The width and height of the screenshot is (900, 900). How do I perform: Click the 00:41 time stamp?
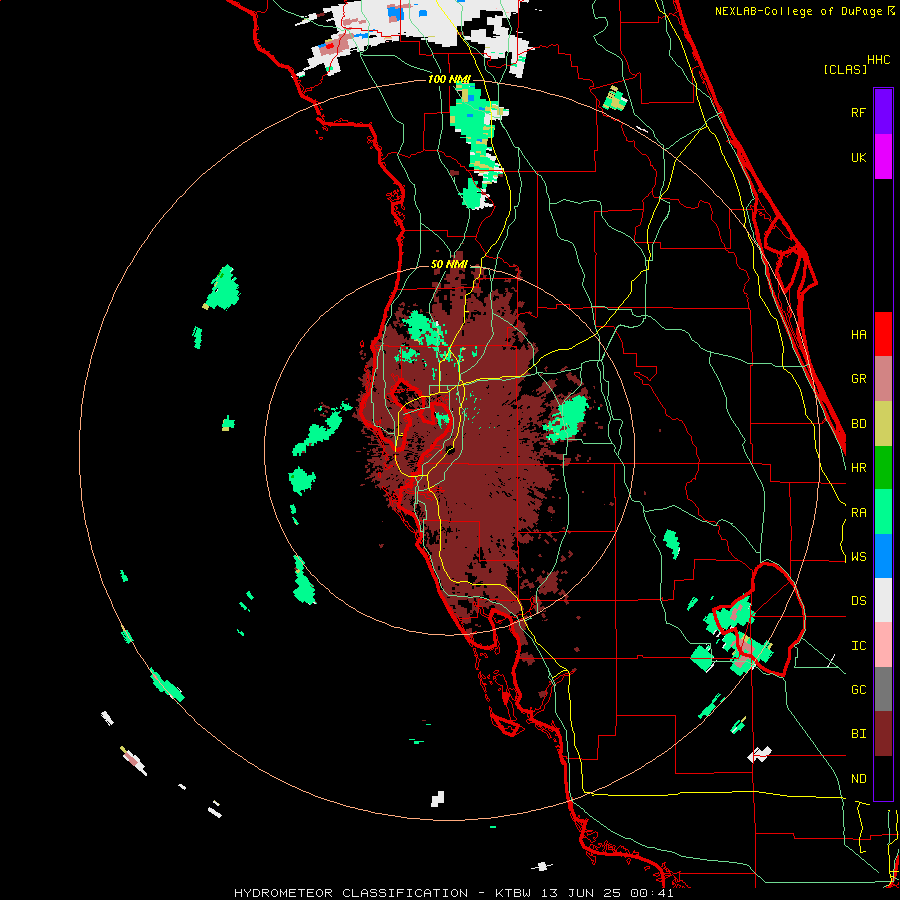[x=654, y=893]
